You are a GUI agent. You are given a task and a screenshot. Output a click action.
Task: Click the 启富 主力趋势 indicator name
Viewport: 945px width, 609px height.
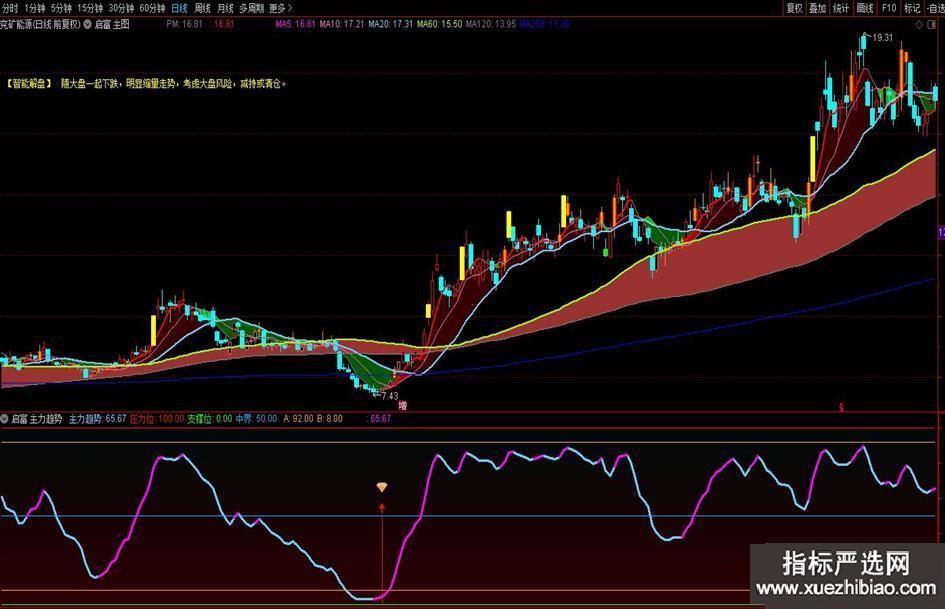coord(37,418)
